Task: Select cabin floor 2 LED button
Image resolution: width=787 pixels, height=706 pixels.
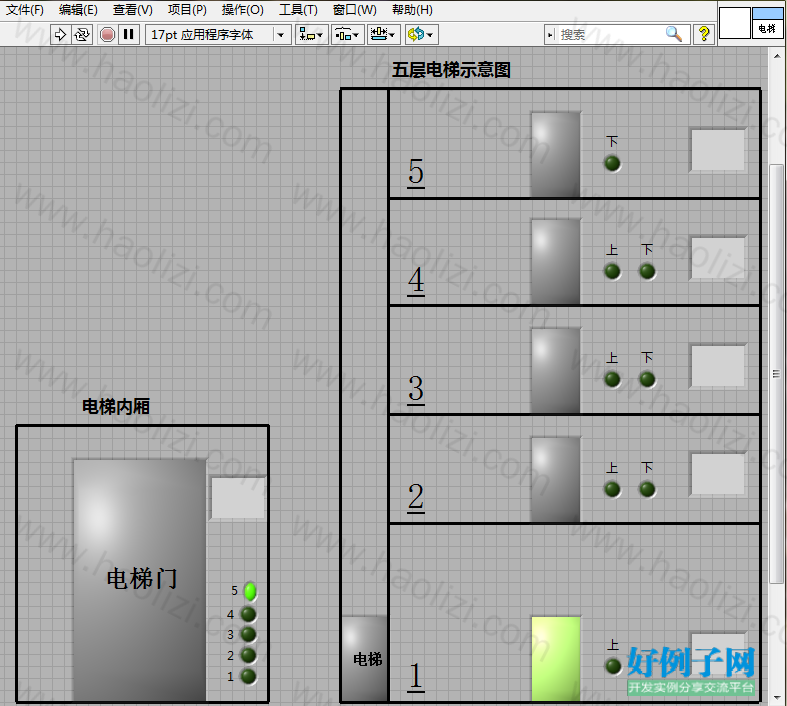Action: click(x=248, y=655)
